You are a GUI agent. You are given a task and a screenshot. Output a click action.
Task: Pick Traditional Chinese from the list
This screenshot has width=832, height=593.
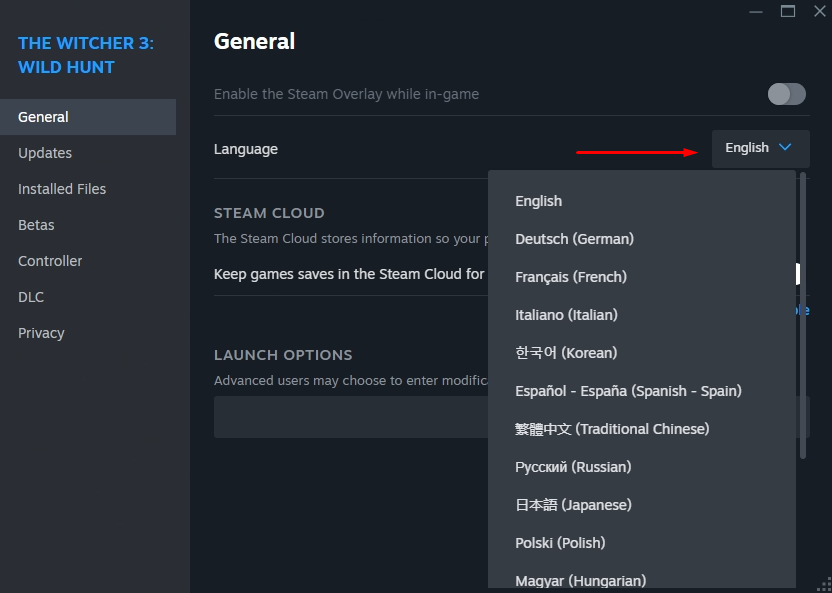coord(642,429)
